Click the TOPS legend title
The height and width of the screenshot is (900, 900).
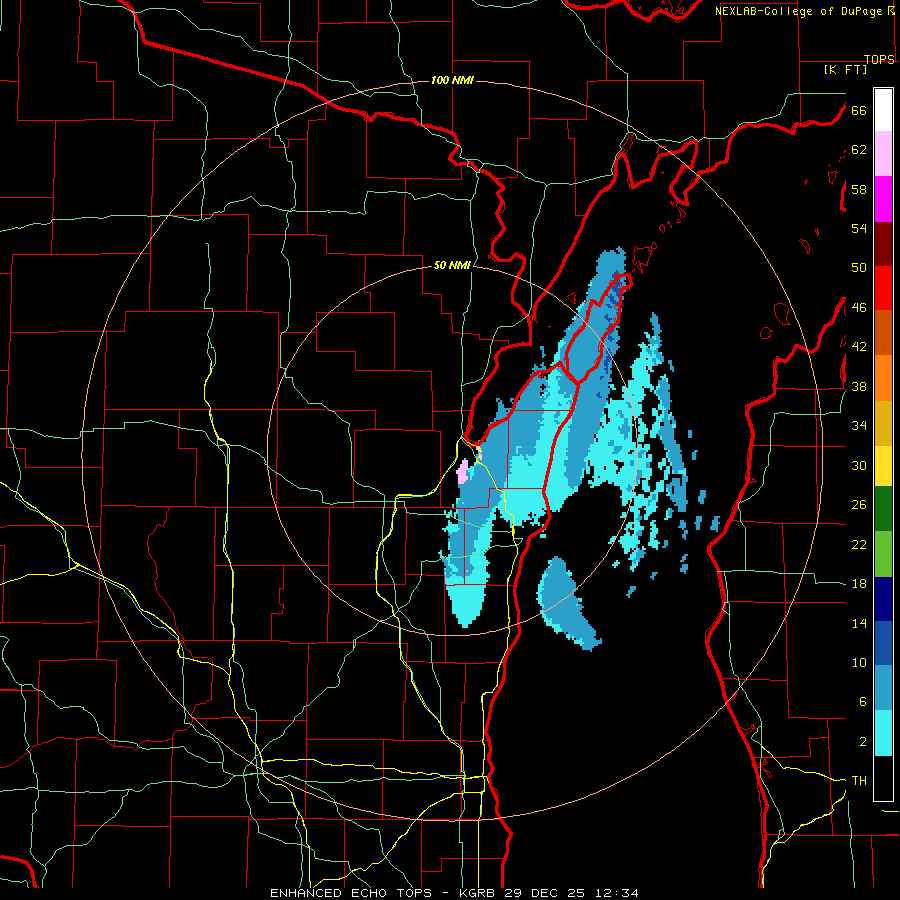(879, 59)
